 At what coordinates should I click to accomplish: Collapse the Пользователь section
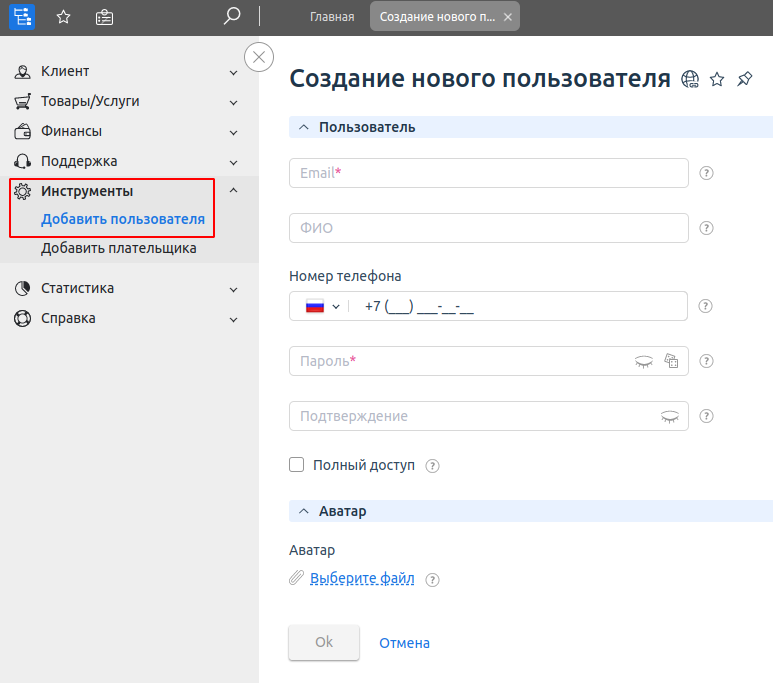pos(304,127)
